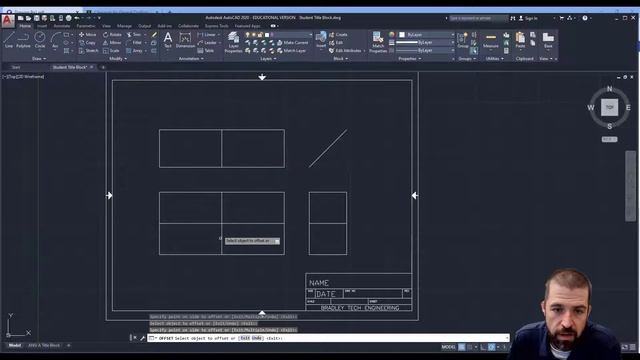
Task: Click the Edit Attributes button
Action: [x=345, y=51]
